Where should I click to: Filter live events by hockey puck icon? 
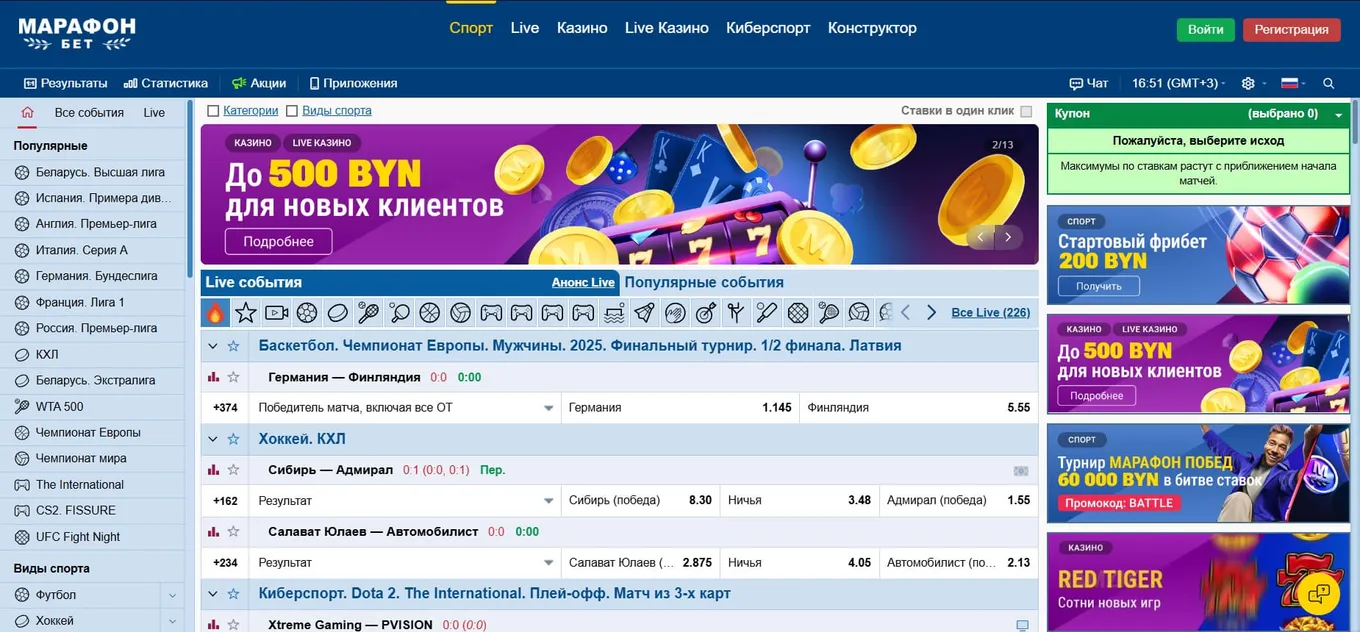click(x=338, y=313)
